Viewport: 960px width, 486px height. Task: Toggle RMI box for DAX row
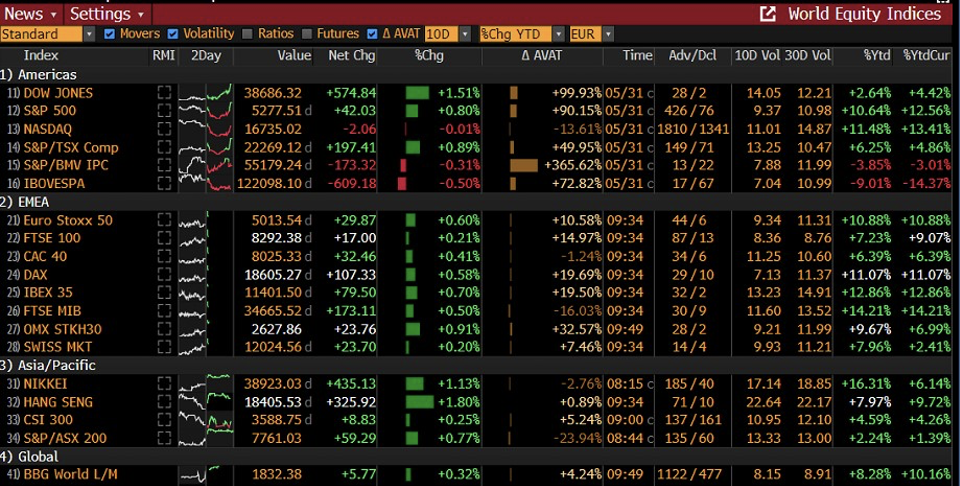[x=163, y=275]
